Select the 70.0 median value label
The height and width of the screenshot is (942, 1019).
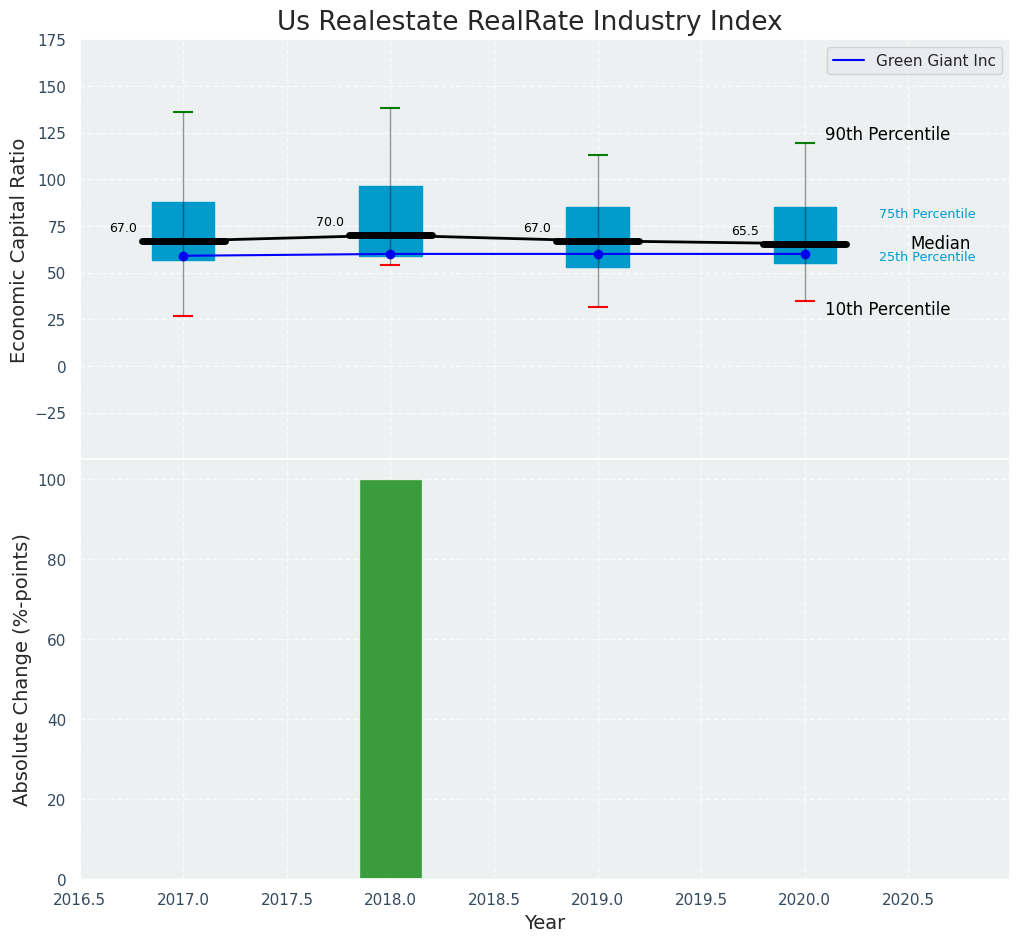tap(330, 222)
